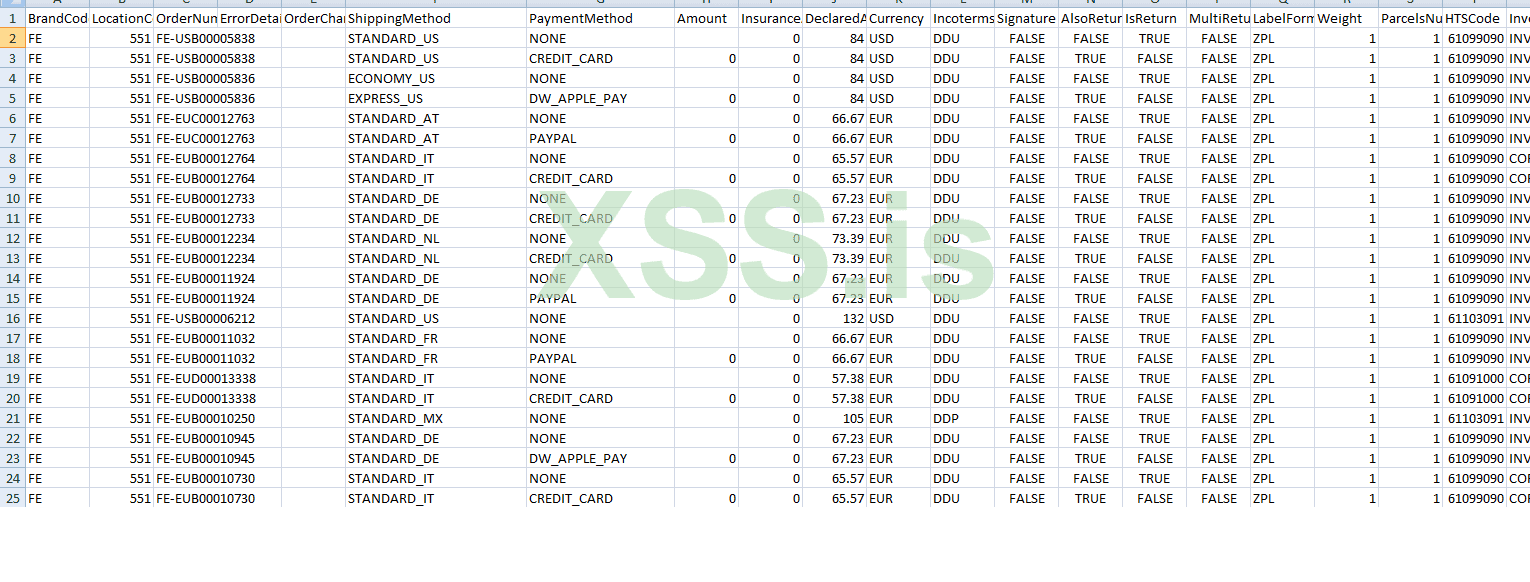Select the DDP incoterms cell
Viewport: 1530px width, 582px height.
pyautogui.click(x=946, y=418)
